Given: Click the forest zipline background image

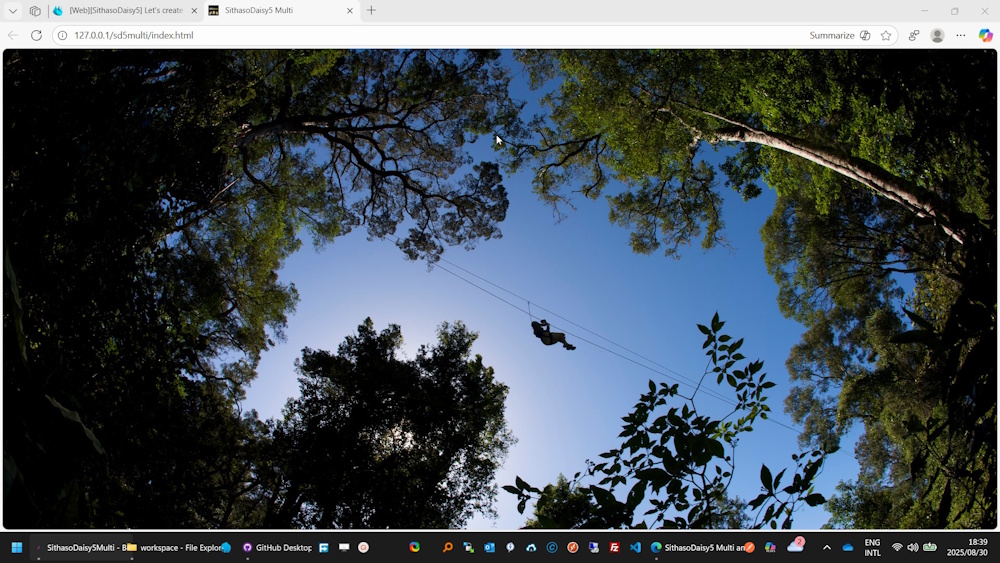Looking at the screenshot, I should pos(499,289).
